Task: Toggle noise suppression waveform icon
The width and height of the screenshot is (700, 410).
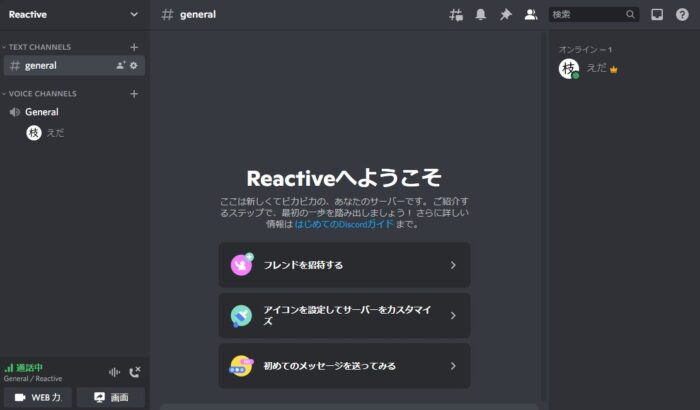Action: point(114,372)
